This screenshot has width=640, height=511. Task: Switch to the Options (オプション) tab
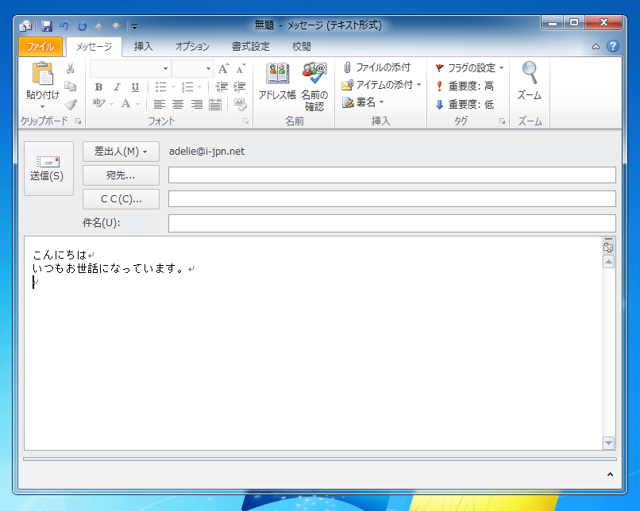pos(193,47)
